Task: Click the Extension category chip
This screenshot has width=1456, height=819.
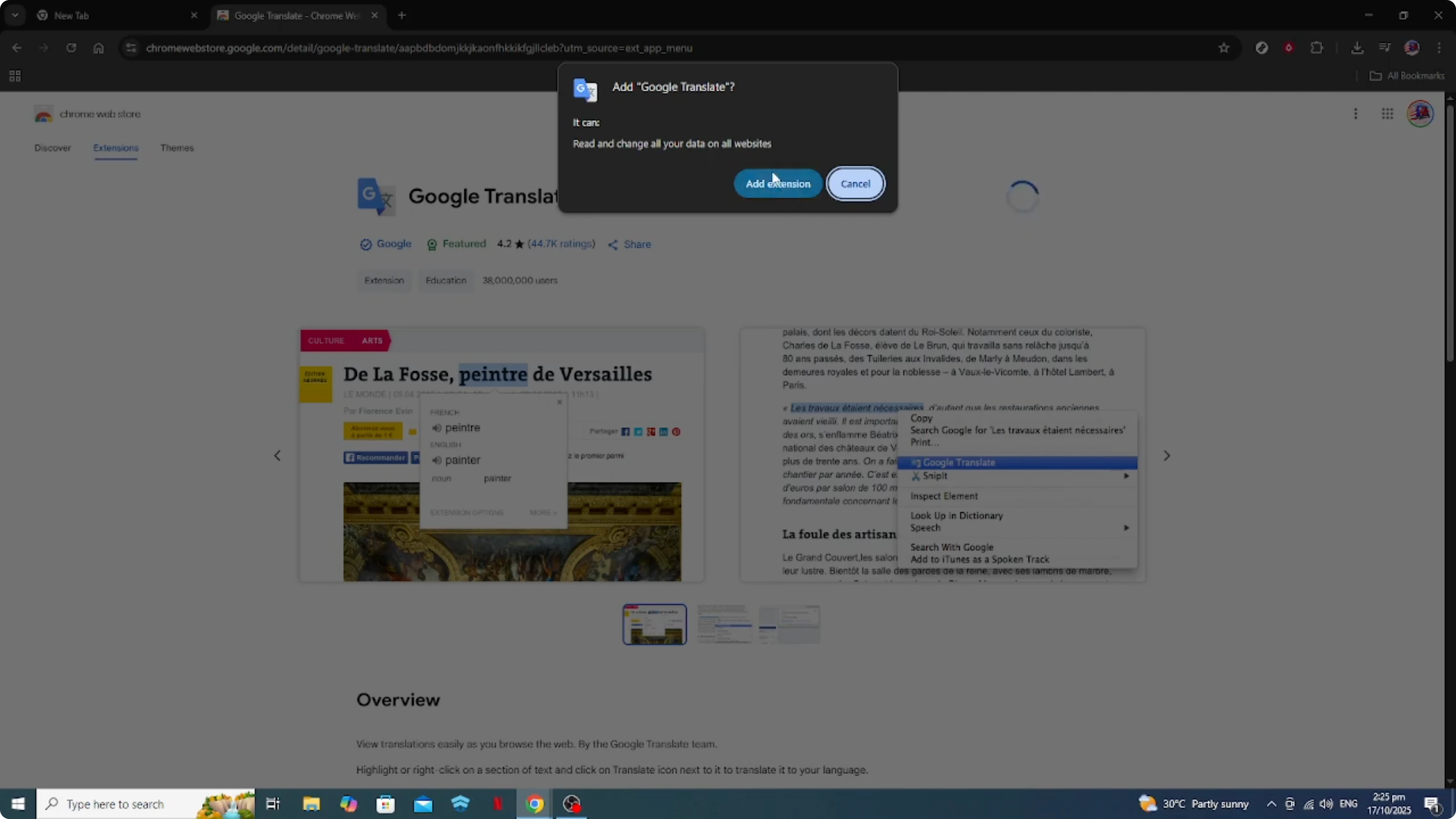Action: [x=384, y=281]
